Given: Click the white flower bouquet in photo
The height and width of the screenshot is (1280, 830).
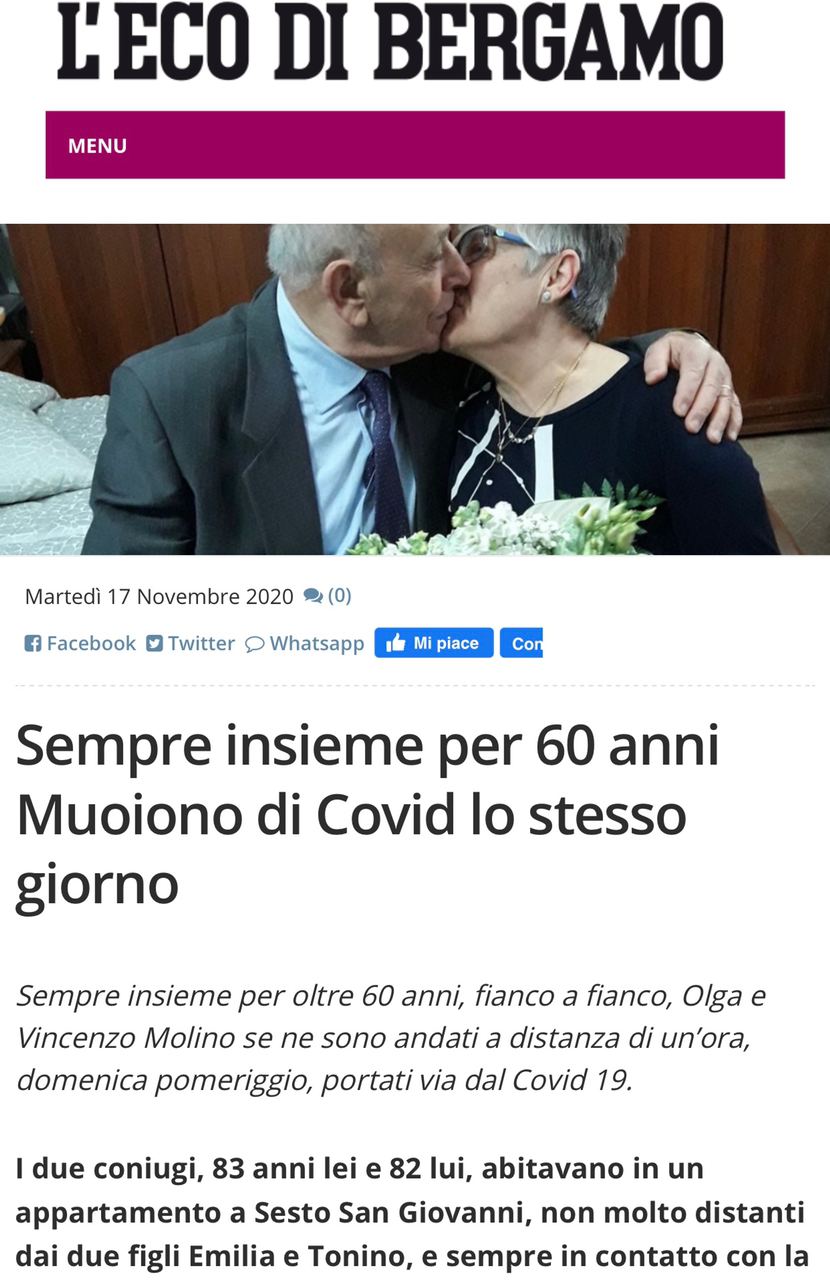Looking at the screenshot, I should tap(505, 525).
